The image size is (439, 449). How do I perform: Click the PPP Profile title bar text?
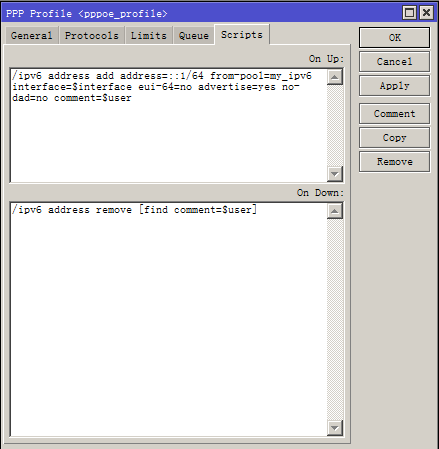(87, 14)
